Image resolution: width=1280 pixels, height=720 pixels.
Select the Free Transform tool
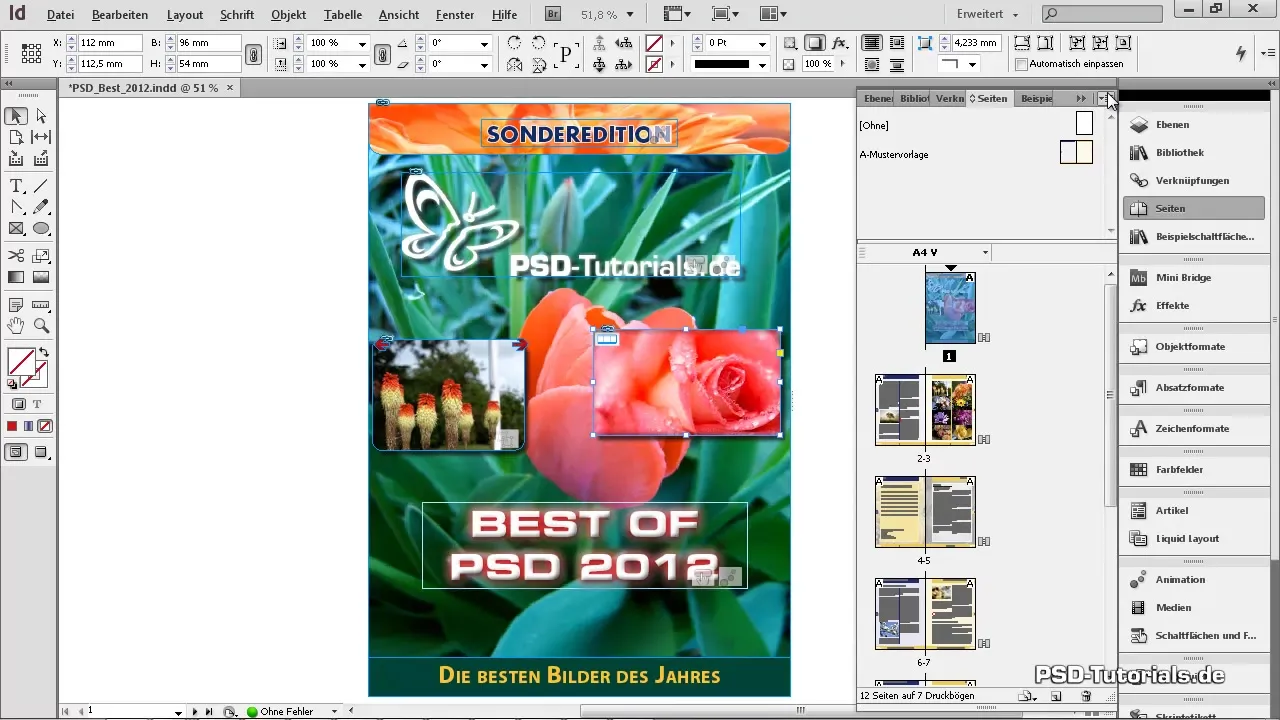point(41,256)
